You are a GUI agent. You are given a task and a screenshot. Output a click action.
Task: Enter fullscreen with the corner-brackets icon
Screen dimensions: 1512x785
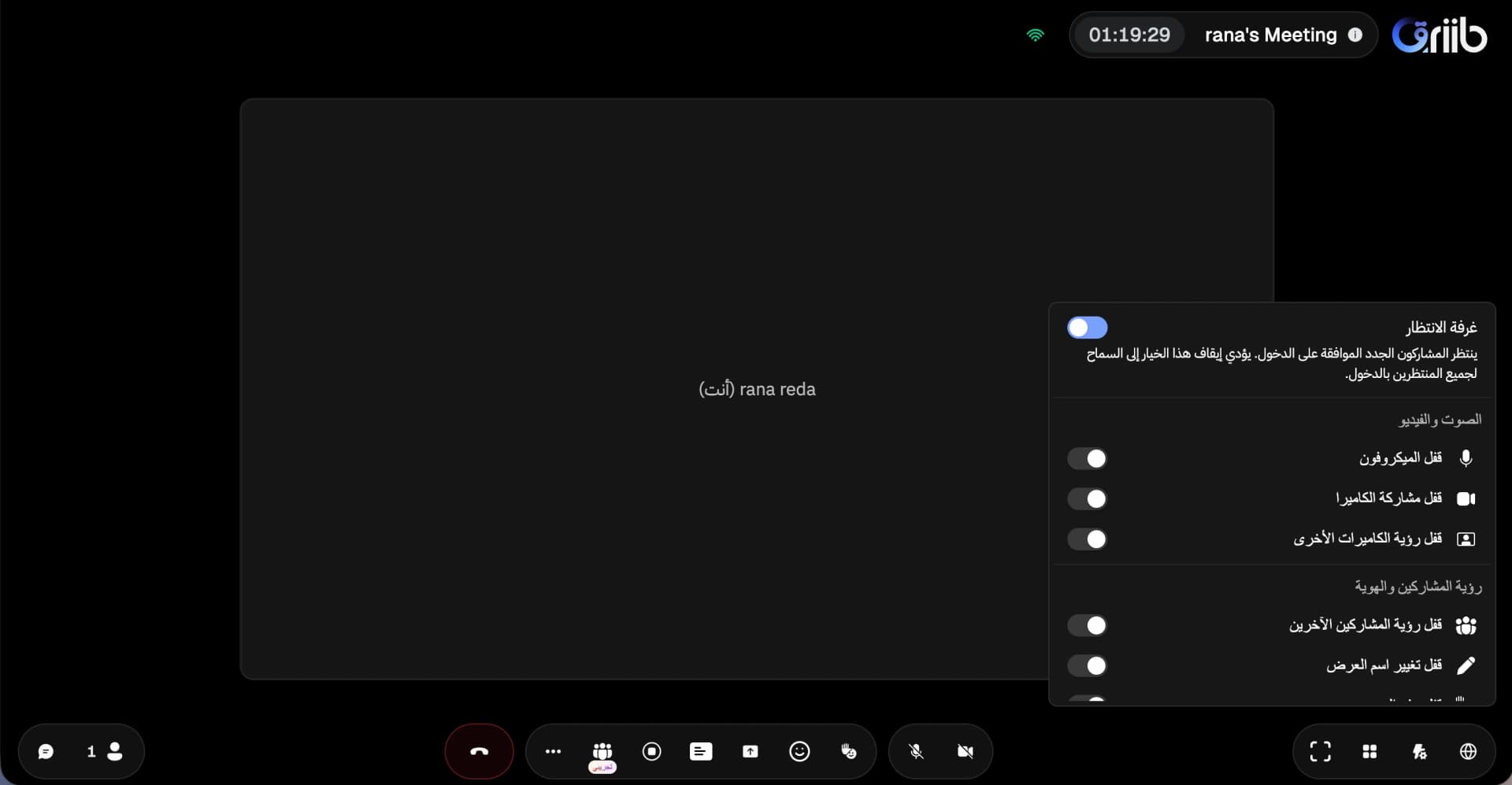(1321, 751)
